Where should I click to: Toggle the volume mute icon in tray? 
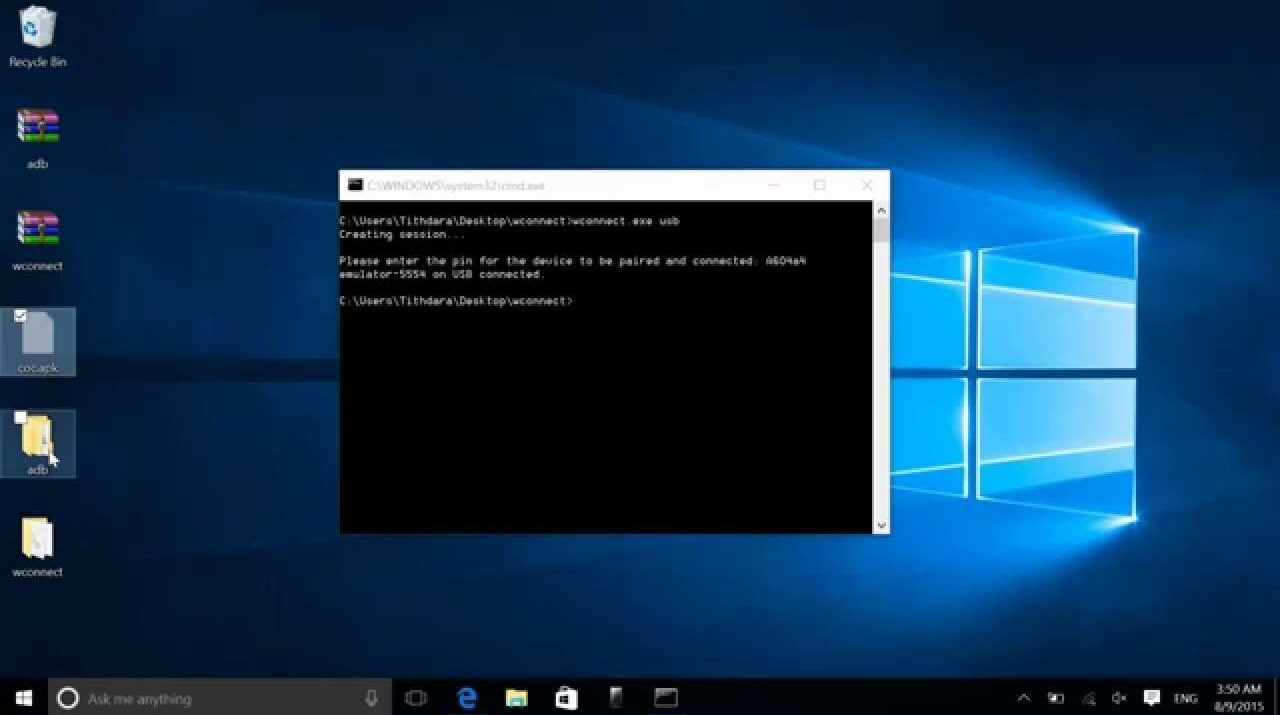[1119, 698]
